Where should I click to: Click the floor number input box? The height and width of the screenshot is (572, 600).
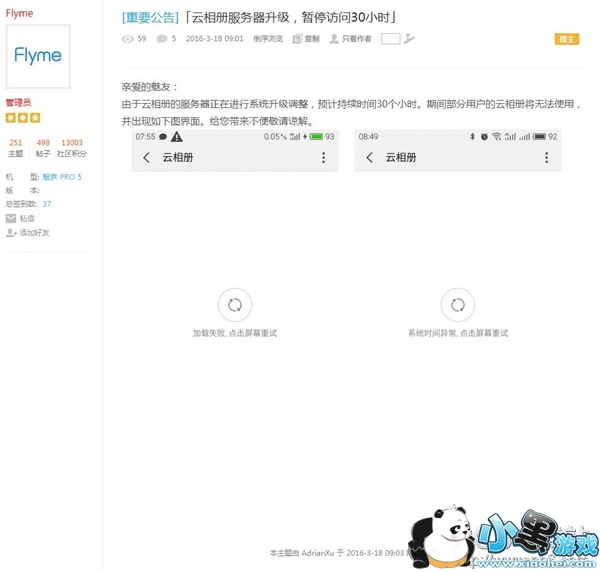[391, 39]
